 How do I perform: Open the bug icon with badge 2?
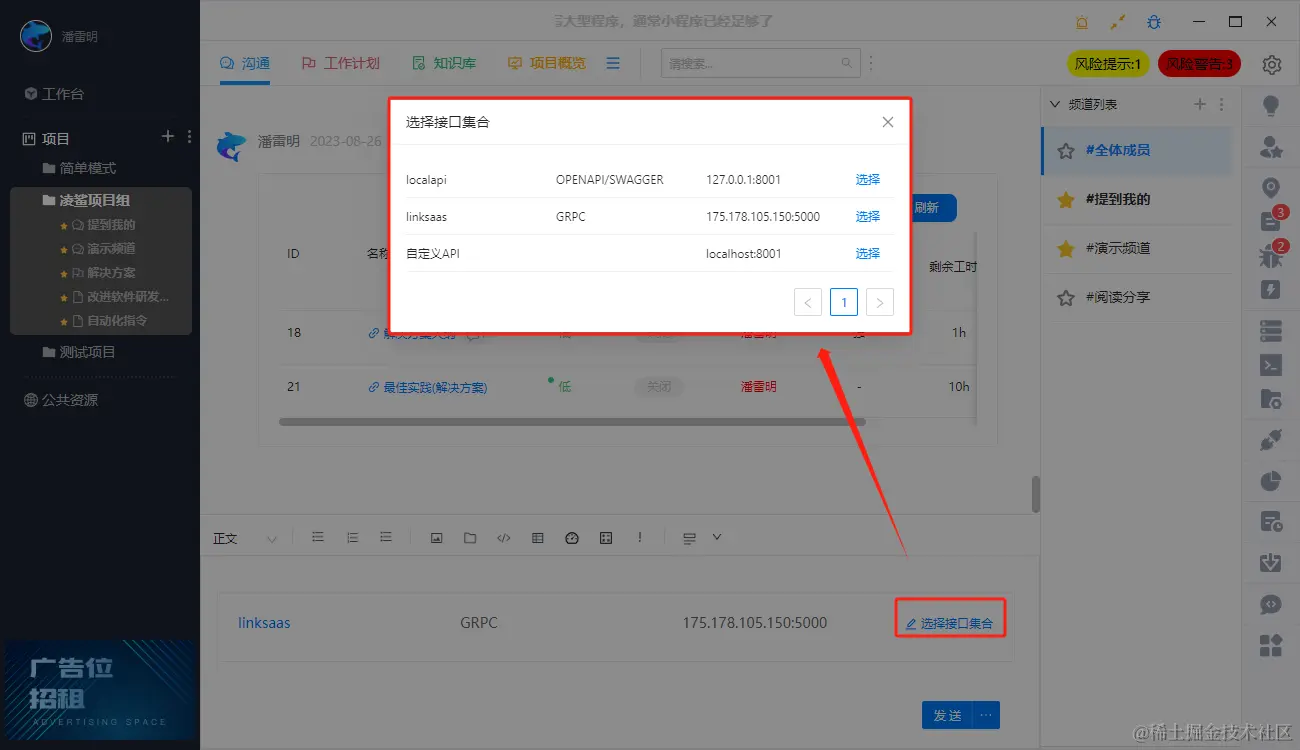point(1271,256)
